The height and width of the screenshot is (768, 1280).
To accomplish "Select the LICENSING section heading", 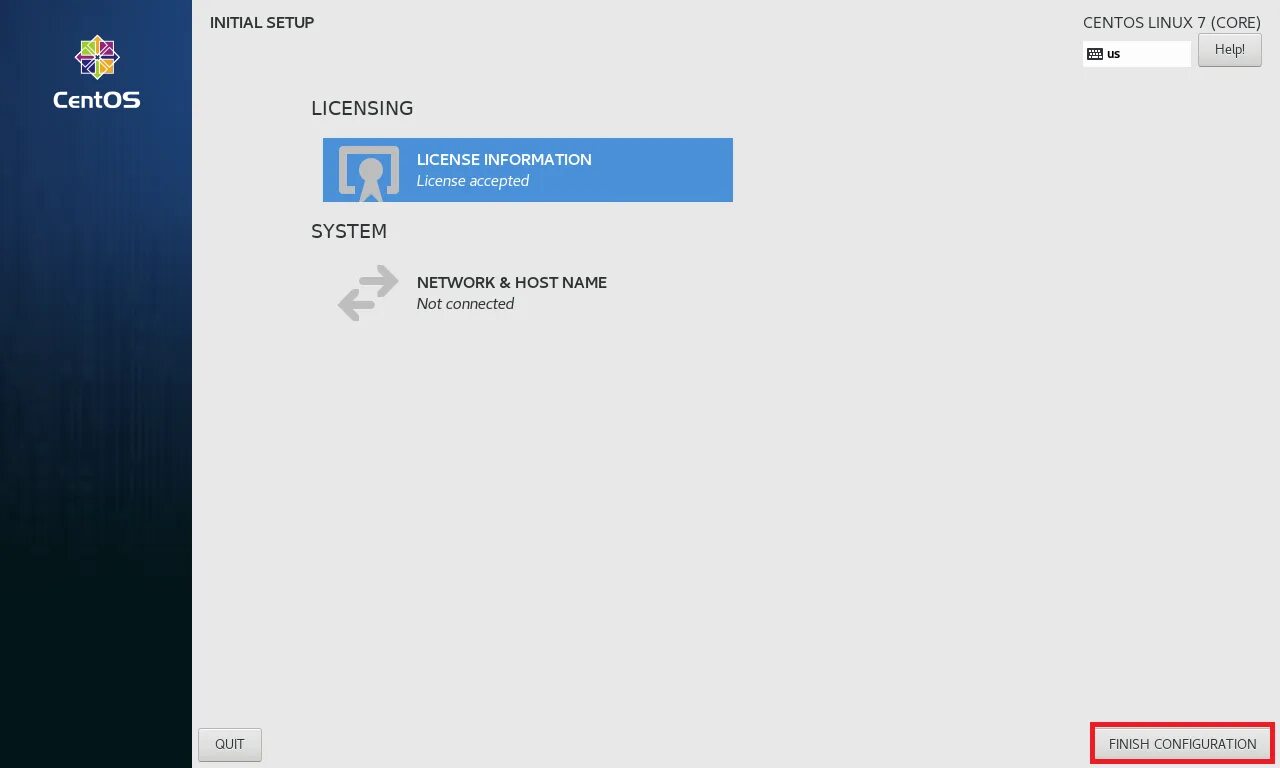I will click(362, 108).
